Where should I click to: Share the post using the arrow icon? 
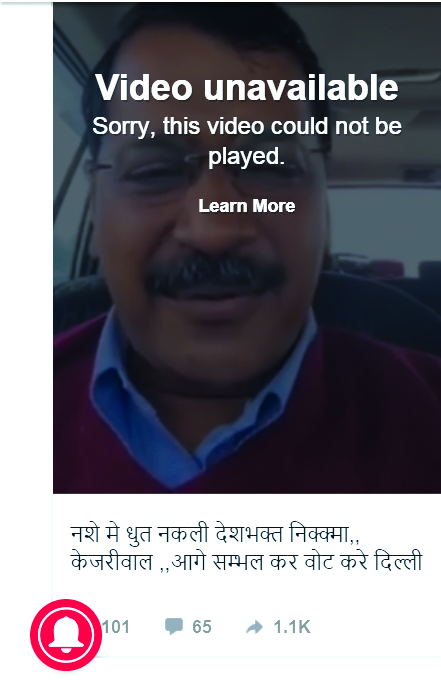click(254, 627)
